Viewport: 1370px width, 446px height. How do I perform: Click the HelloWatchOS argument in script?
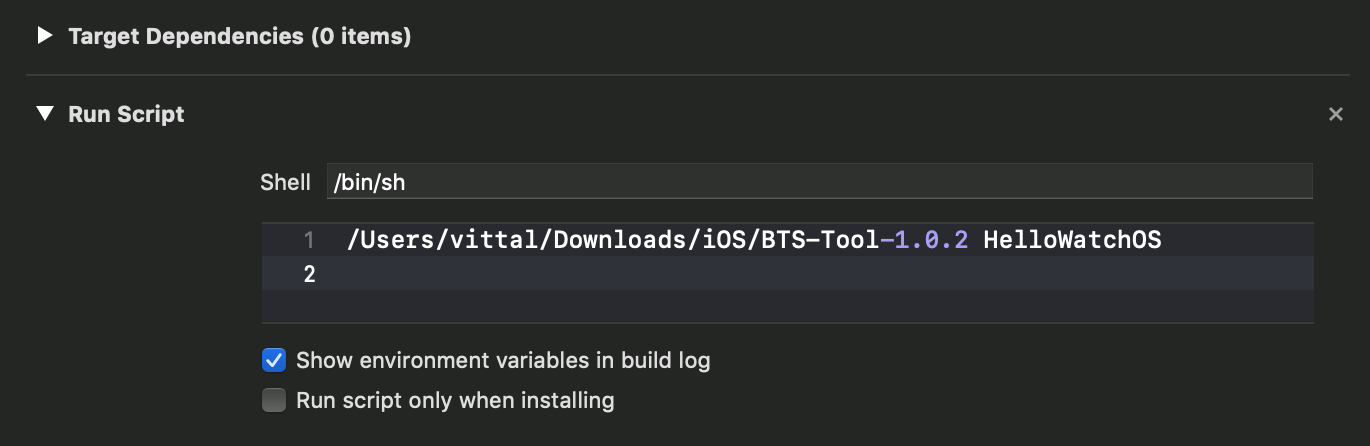[x=1072, y=241]
